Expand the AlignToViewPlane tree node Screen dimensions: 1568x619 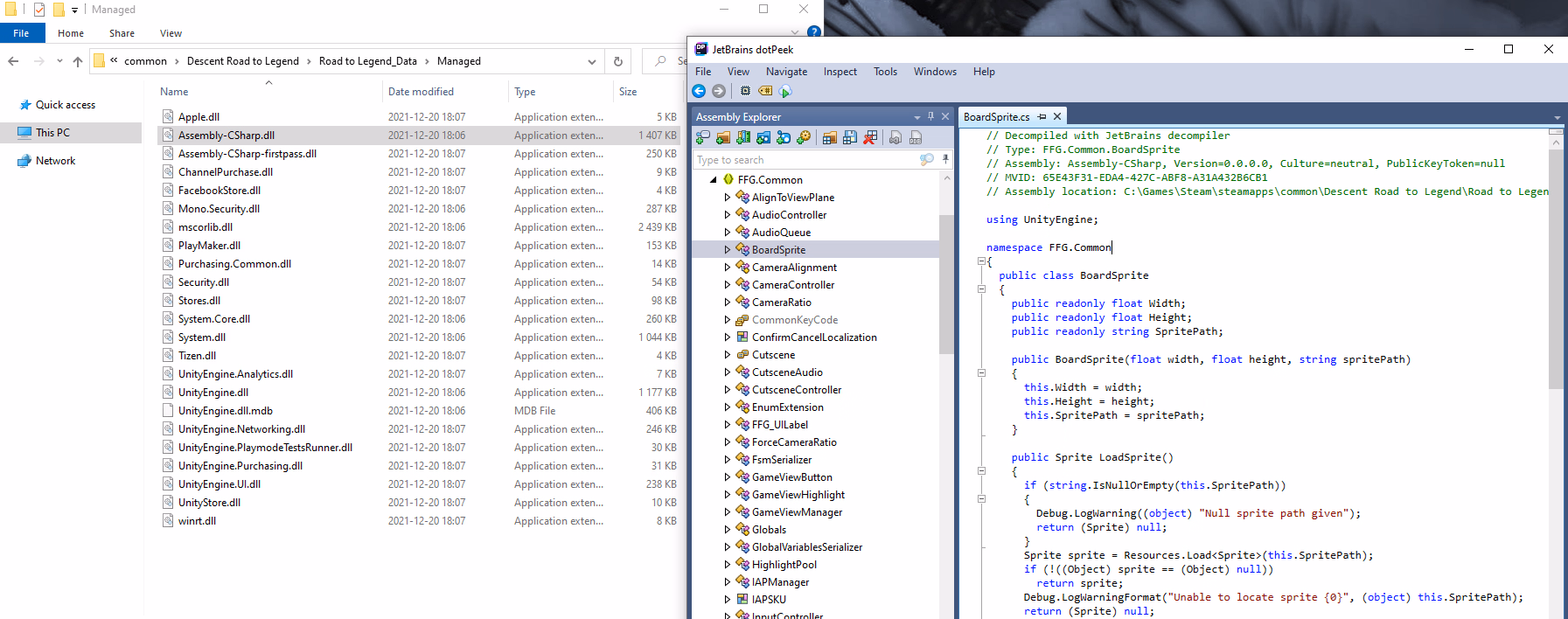[x=727, y=197]
